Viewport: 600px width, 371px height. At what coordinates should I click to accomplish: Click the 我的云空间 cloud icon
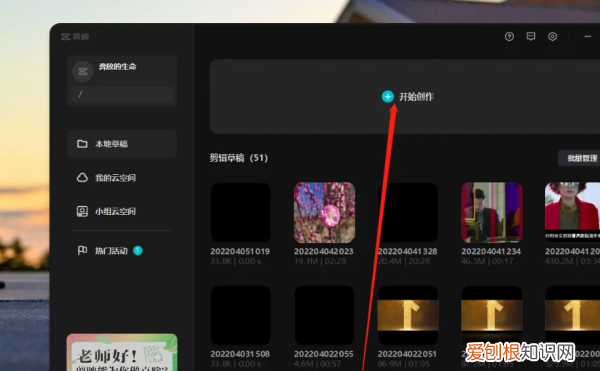tap(82, 177)
